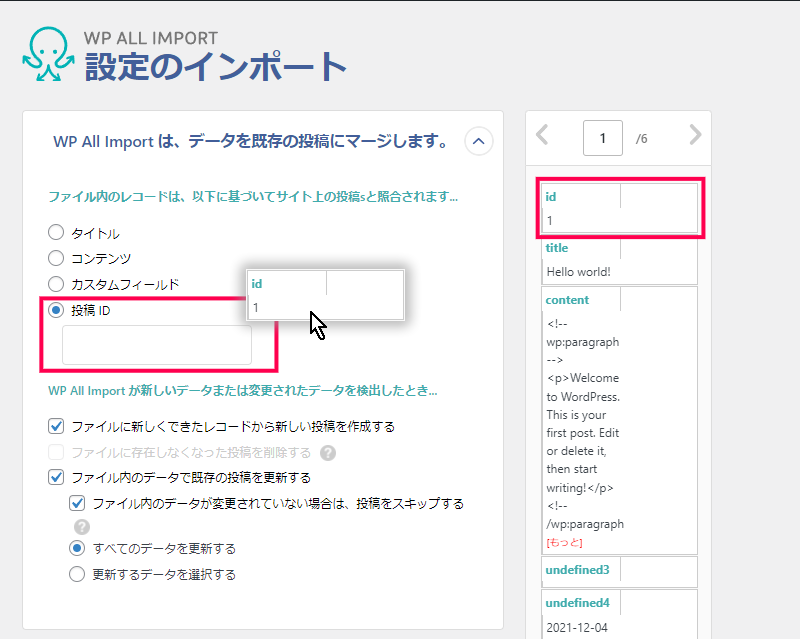
Task: Open help icon beside 投稿を削除する option
Action: pyautogui.click(x=328, y=453)
